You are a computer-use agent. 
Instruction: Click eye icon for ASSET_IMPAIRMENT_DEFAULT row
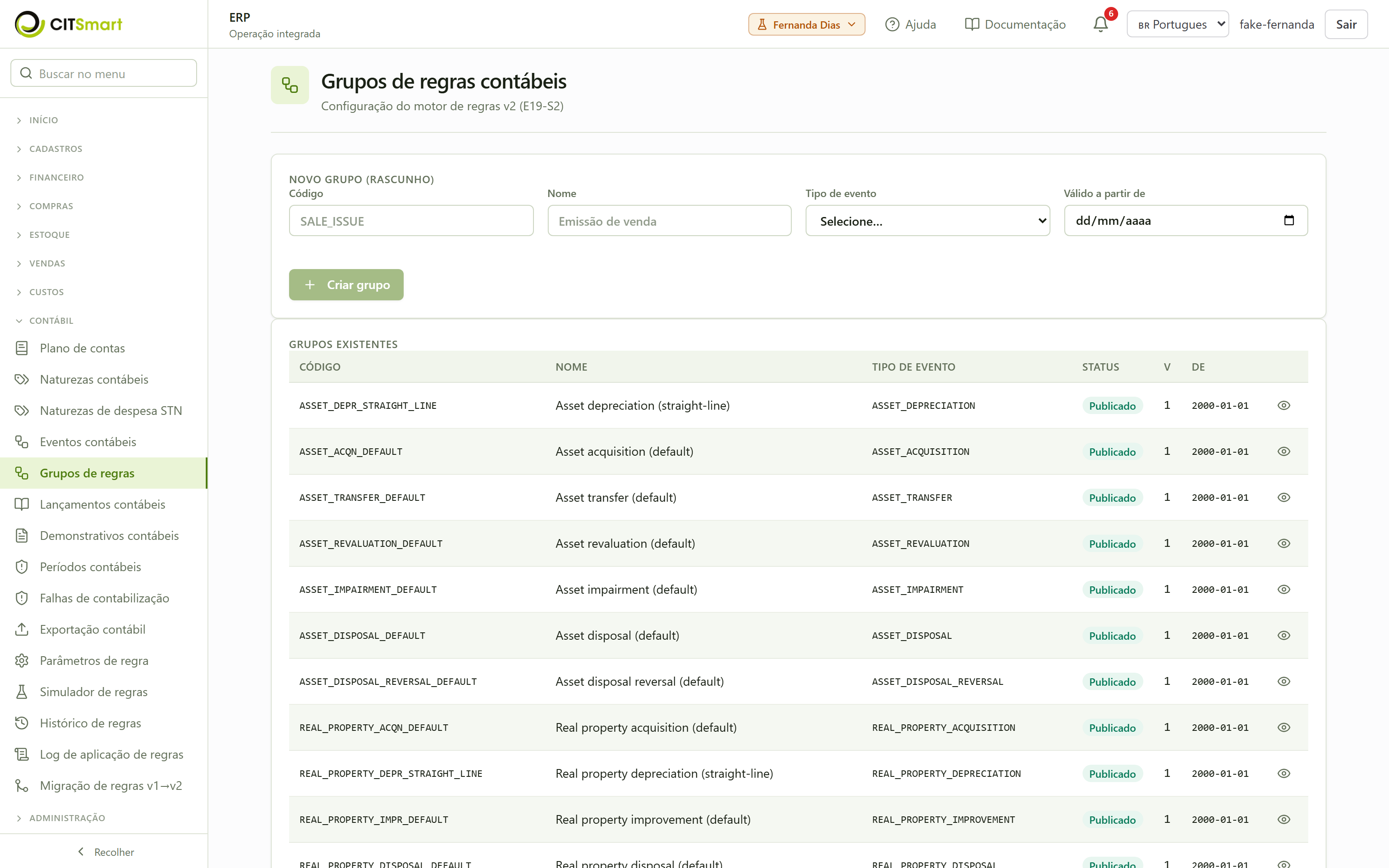point(1284,589)
